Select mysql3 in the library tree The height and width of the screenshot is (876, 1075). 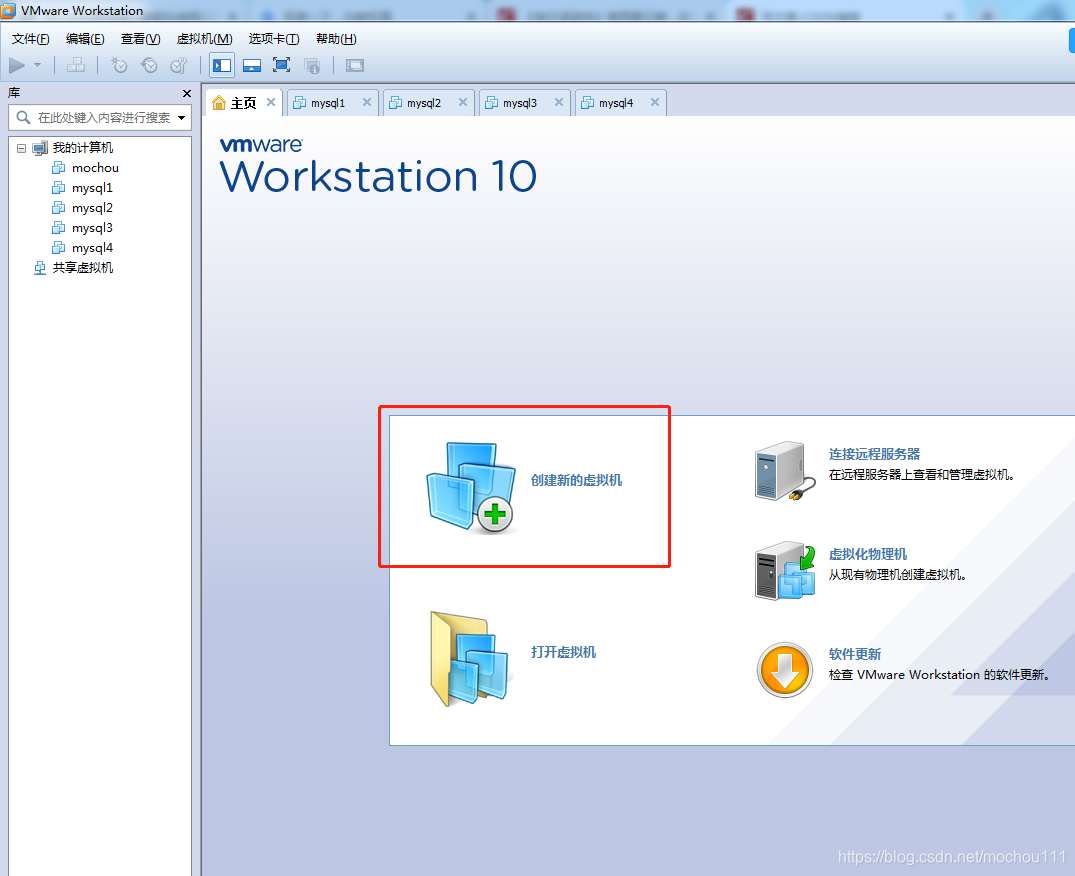[92, 228]
